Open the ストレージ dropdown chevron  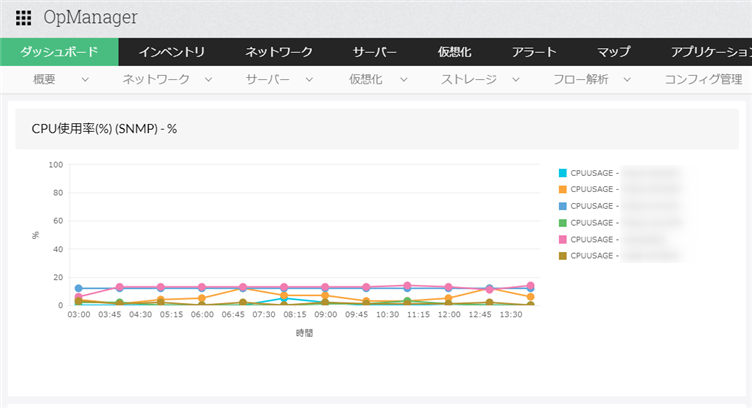pos(517,80)
